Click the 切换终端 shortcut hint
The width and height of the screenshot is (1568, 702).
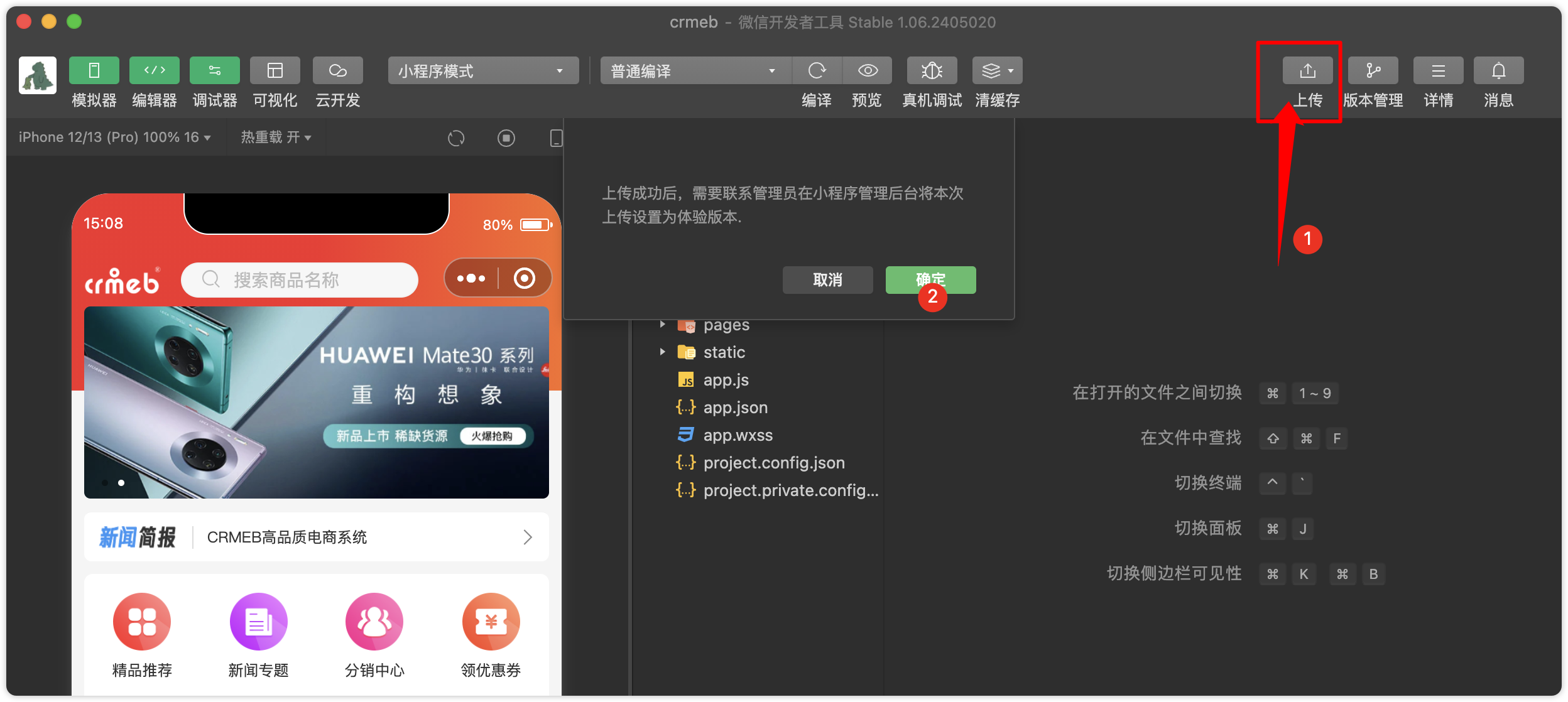click(1208, 483)
